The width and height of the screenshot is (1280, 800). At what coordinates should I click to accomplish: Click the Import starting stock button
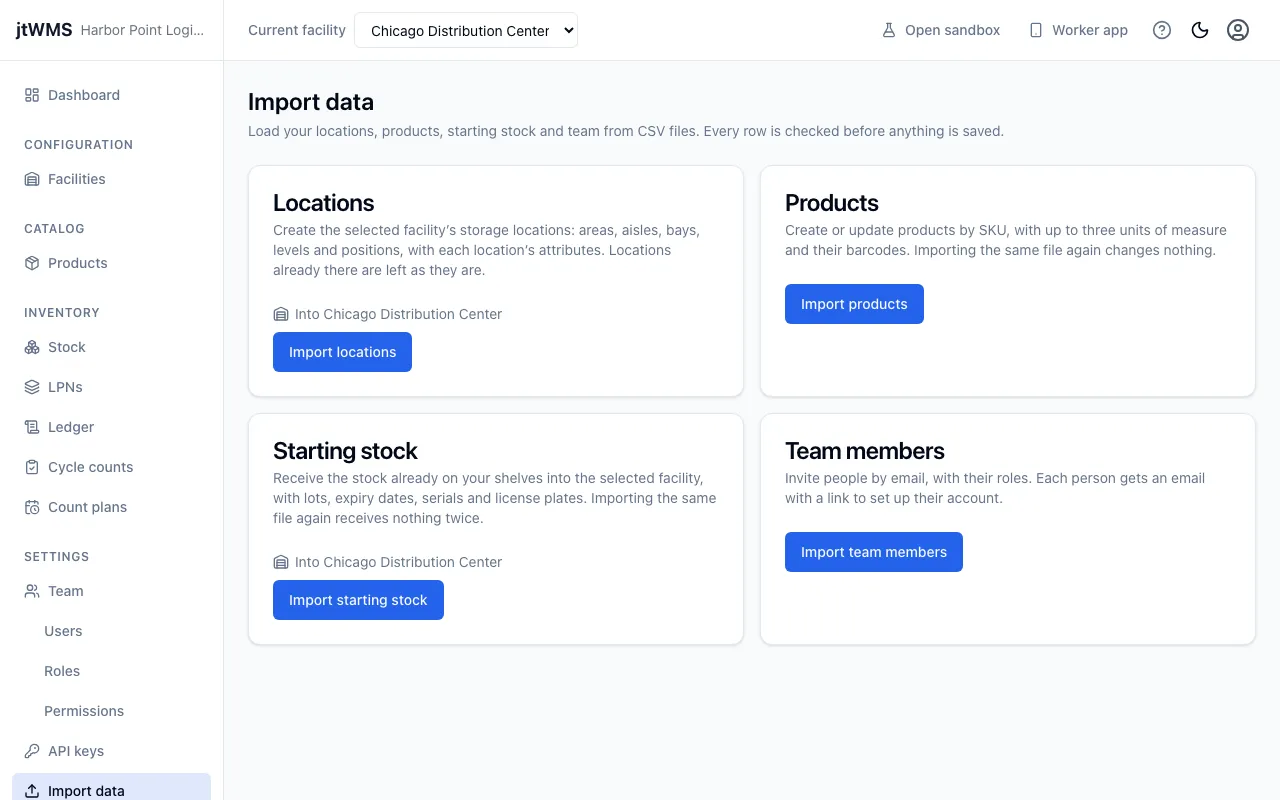click(x=358, y=600)
